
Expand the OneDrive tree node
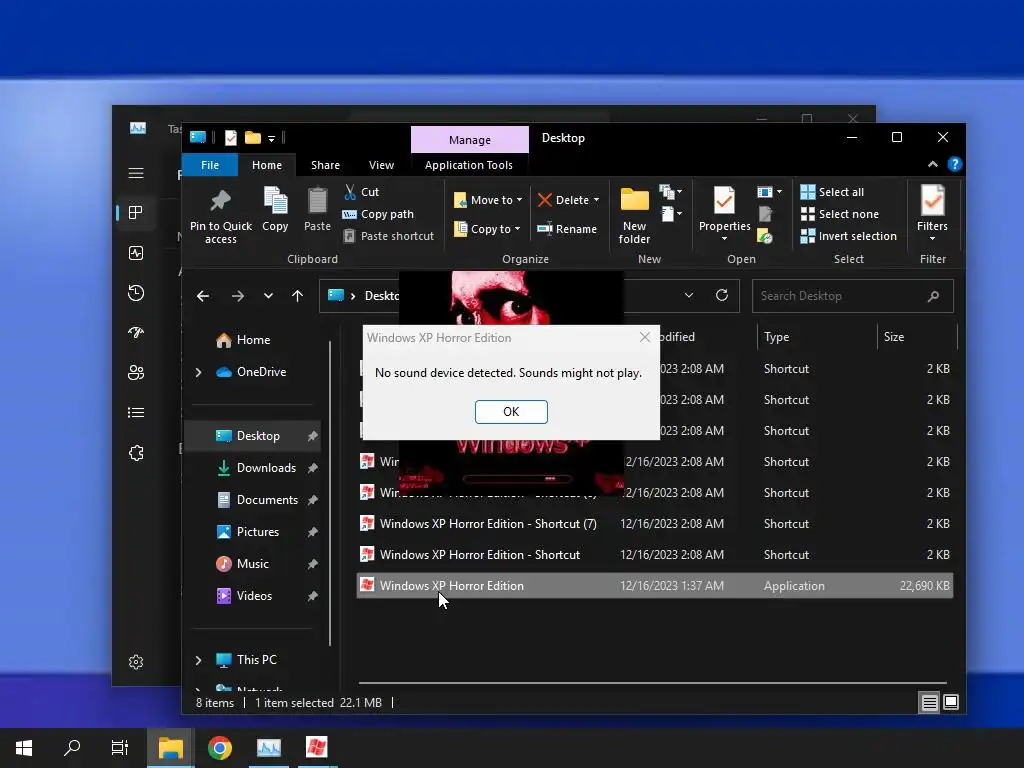point(199,372)
